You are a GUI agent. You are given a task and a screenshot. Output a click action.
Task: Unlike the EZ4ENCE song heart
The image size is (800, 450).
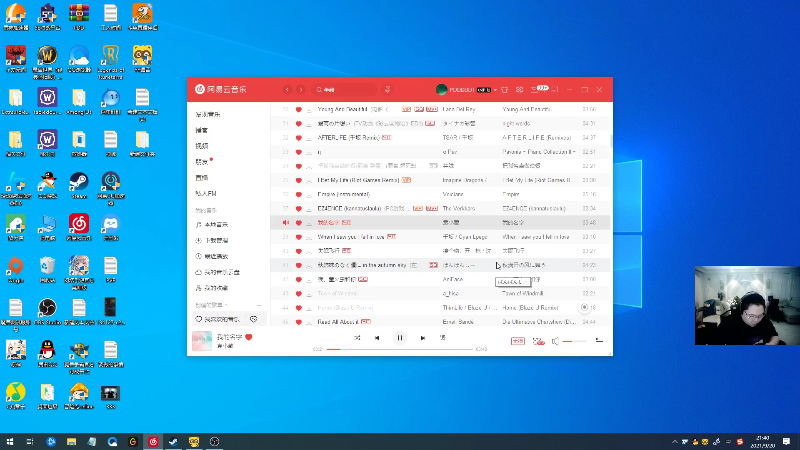(299, 209)
